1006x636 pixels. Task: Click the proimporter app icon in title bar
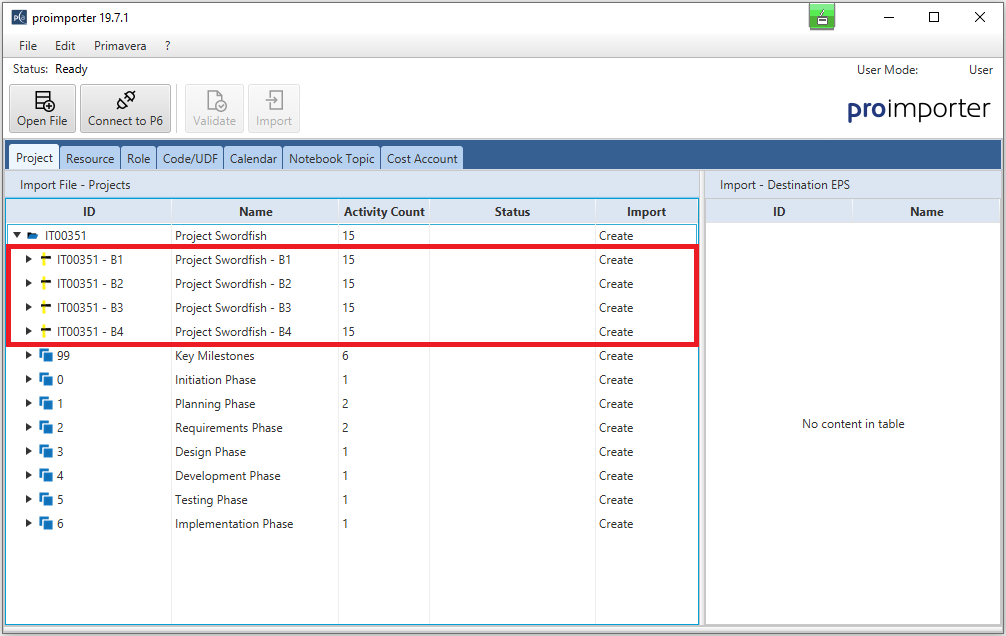click(x=19, y=17)
